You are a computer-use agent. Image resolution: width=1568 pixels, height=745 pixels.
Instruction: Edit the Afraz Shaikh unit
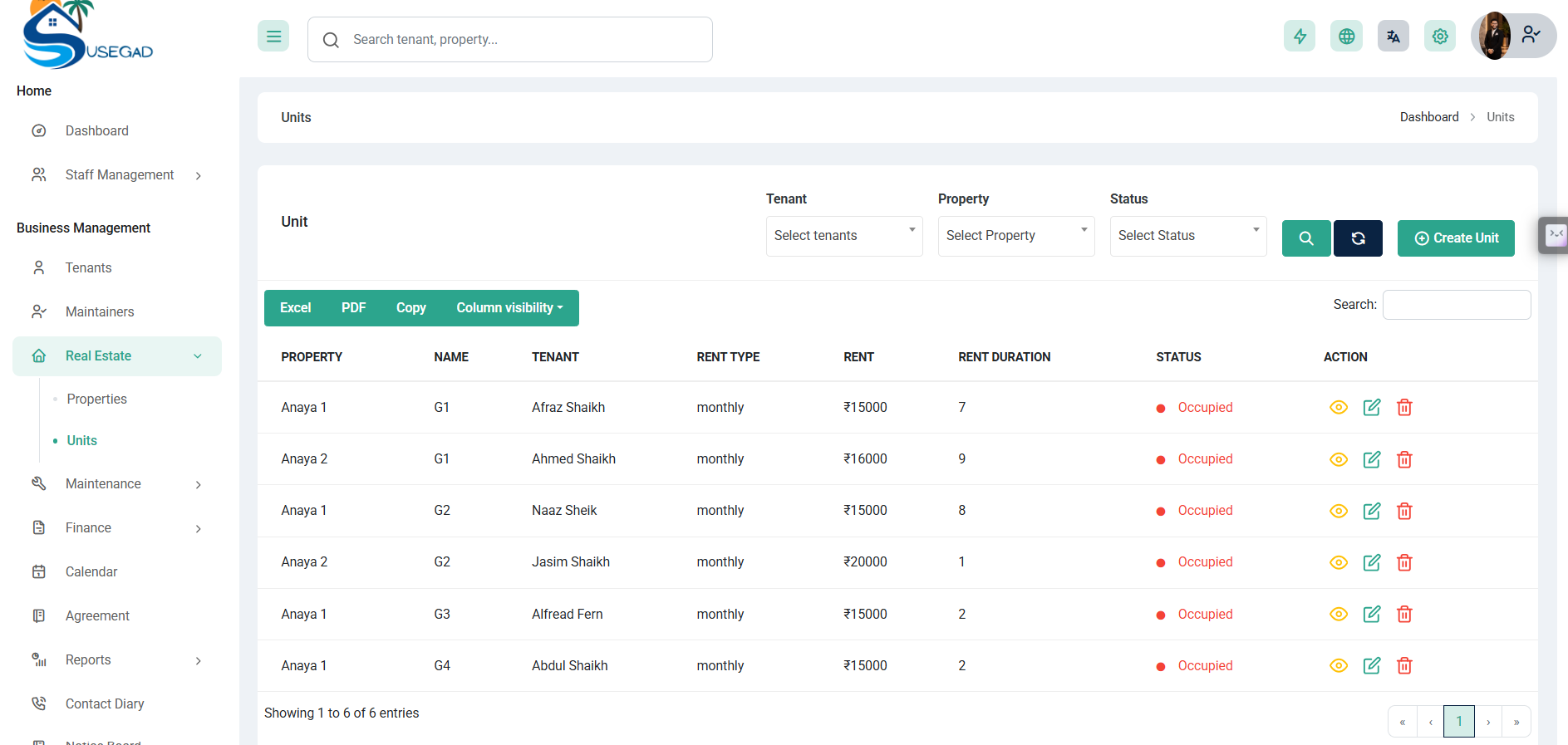coord(1372,407)
